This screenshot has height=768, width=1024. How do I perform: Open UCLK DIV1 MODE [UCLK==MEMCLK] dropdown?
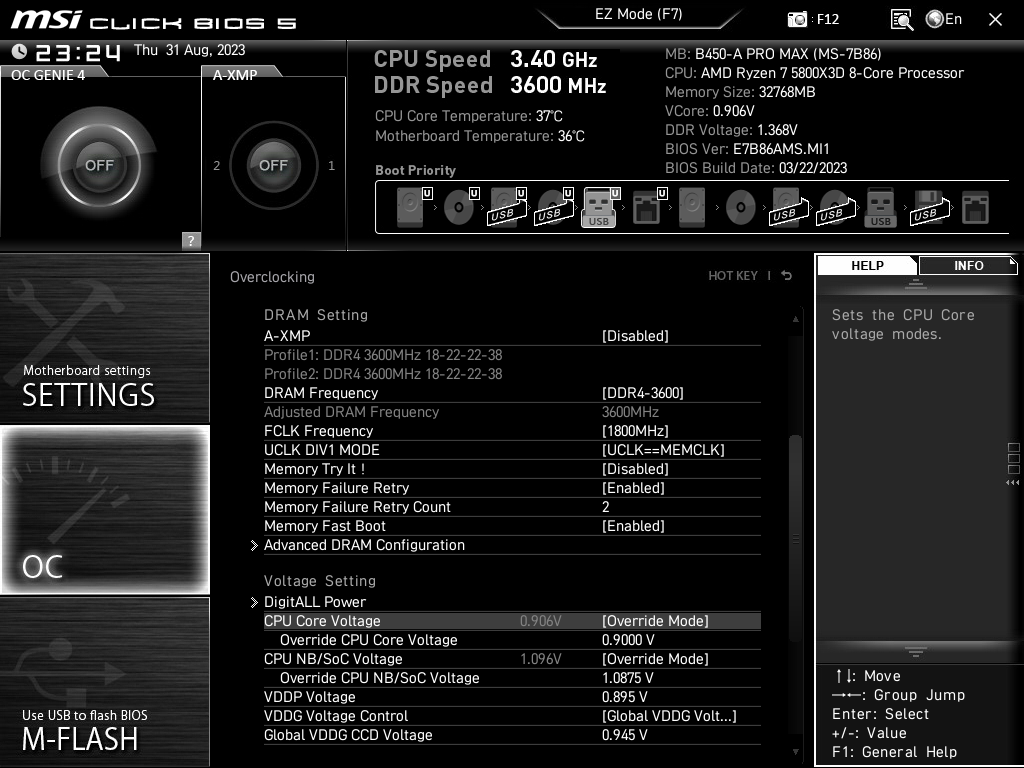tap(663, 450)
